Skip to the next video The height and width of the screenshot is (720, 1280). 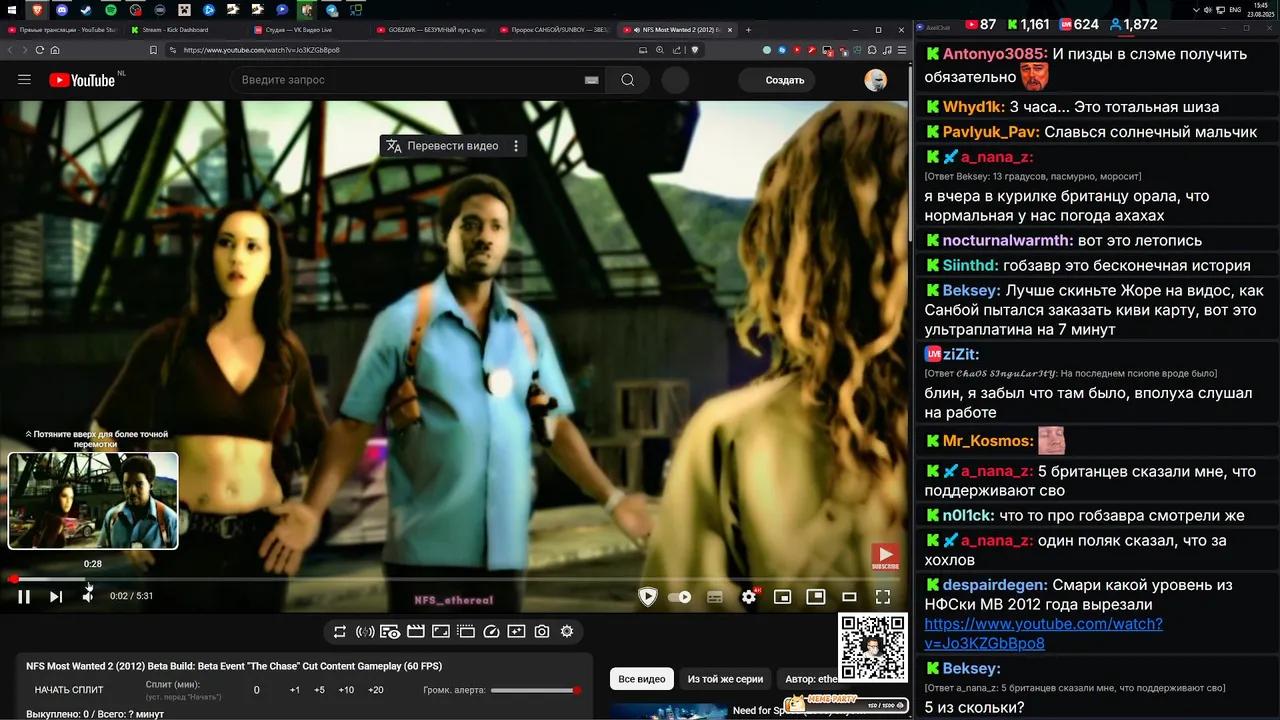[56, 597]
